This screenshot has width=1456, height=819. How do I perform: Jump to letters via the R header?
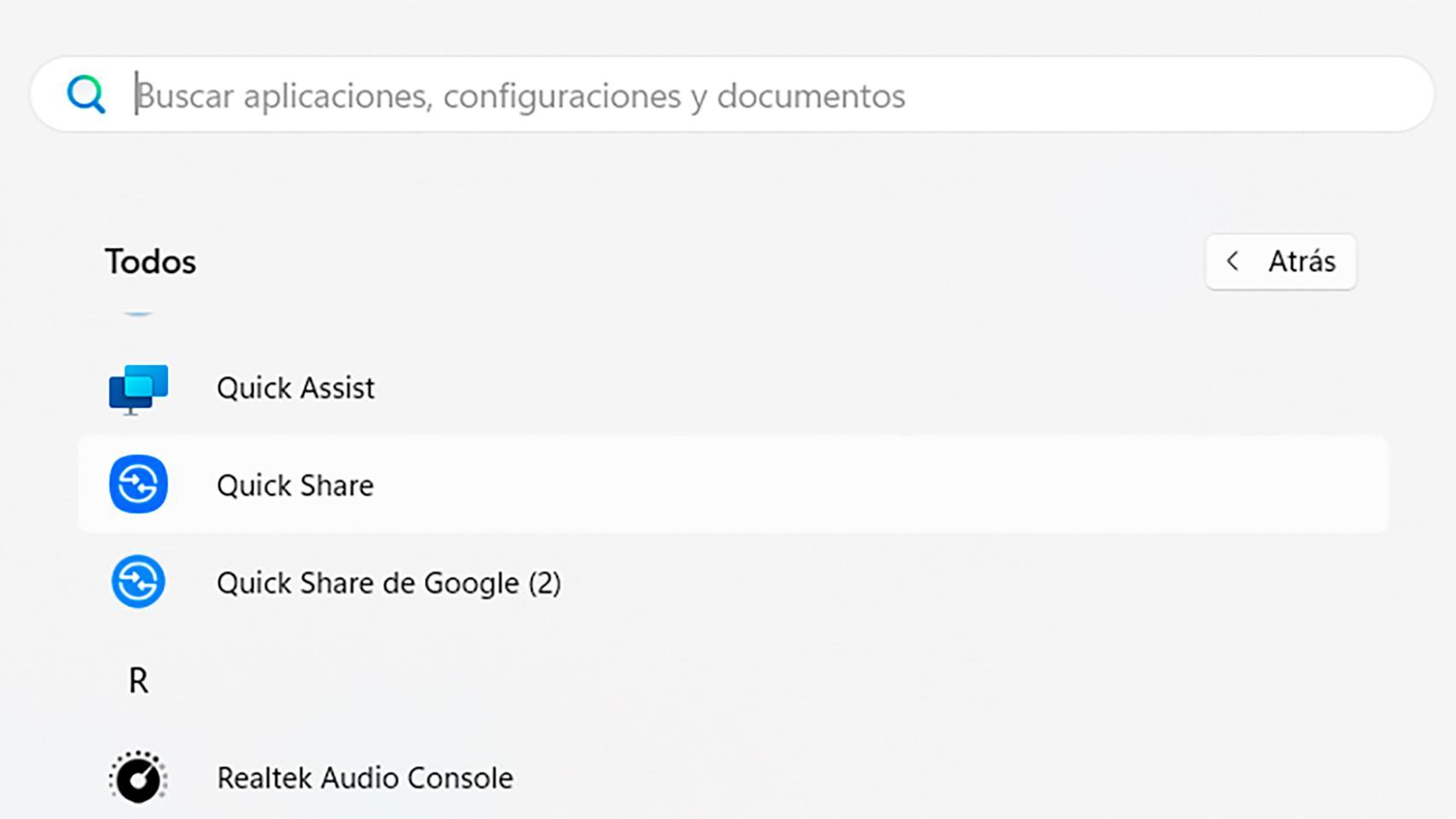click(x=138, y=681)
